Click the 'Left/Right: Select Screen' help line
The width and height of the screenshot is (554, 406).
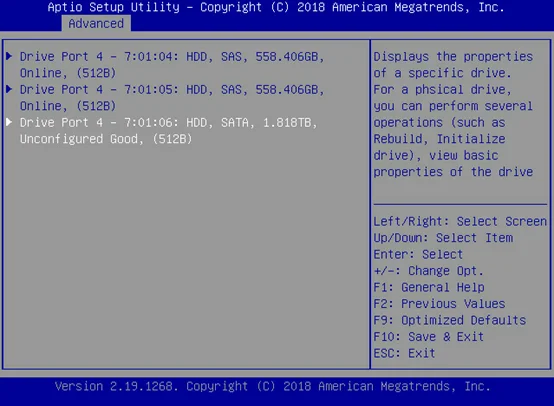pyautogui.click(x=460, y=222)
